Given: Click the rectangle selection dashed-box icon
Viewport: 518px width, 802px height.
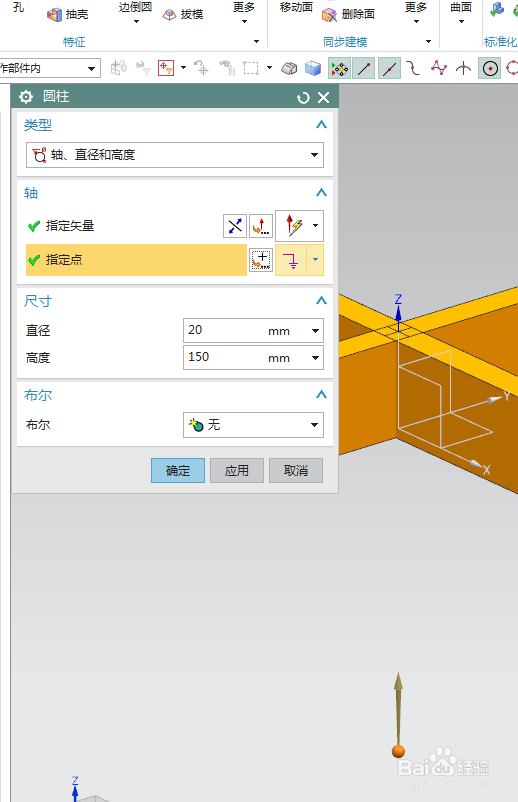Looking at the screenshot, I should [x=251, y=68].
